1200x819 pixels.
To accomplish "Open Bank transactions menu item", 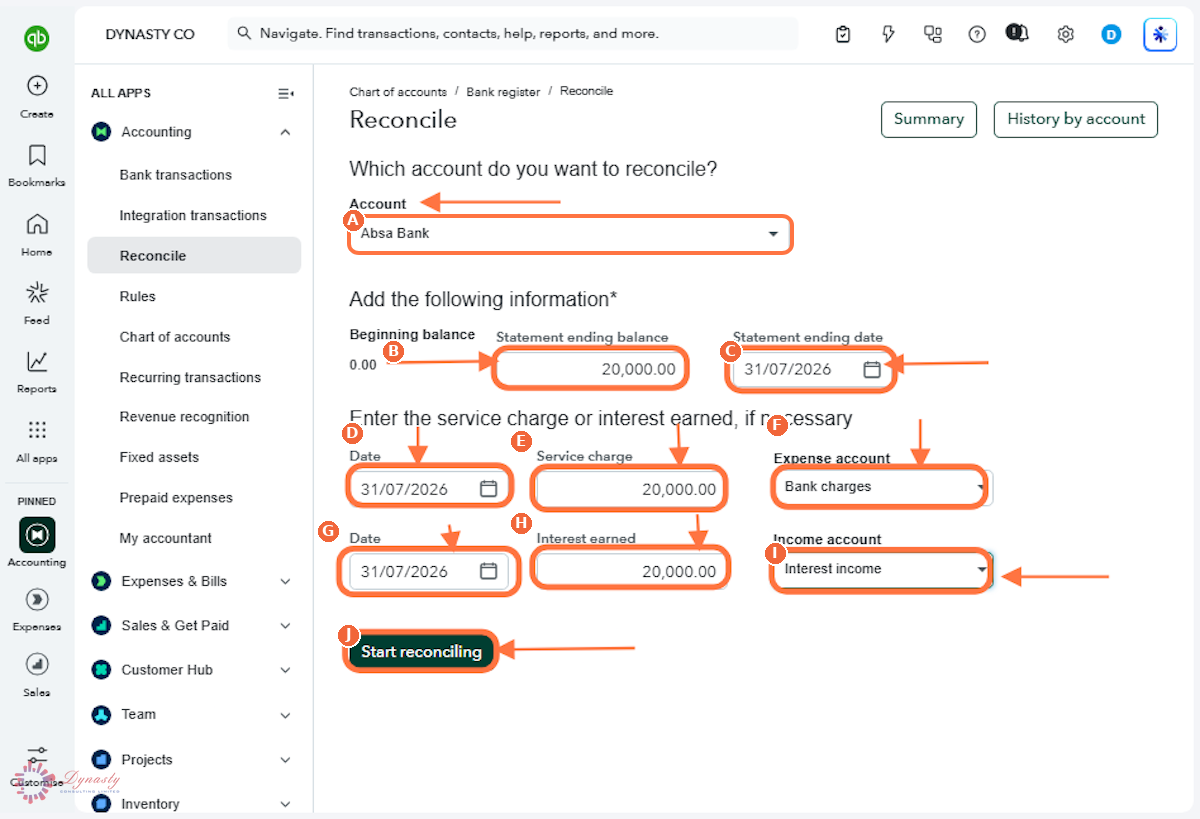I will (176, 175).
